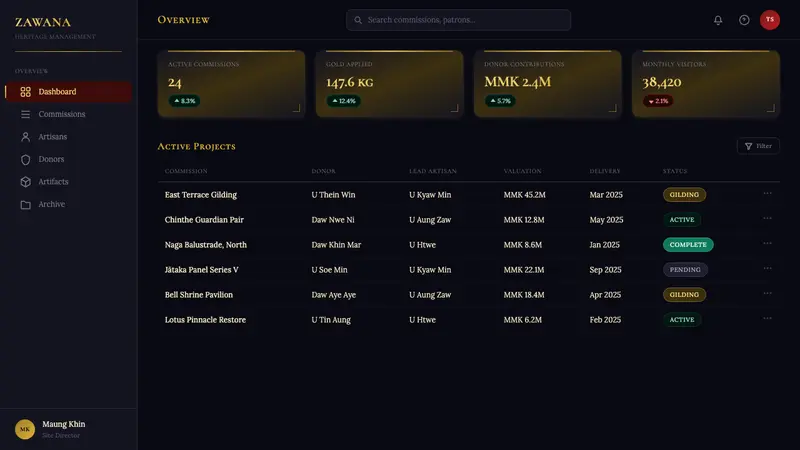Click the 147.6 KG gold applied value
The height and width of the screenshot is (450, 800).
pyautogui.click(x=349, y=82)
